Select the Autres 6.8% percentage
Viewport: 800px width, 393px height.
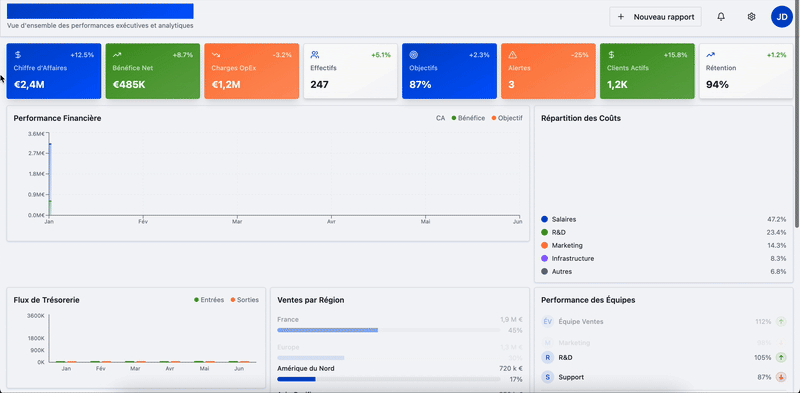coord(779,272)
